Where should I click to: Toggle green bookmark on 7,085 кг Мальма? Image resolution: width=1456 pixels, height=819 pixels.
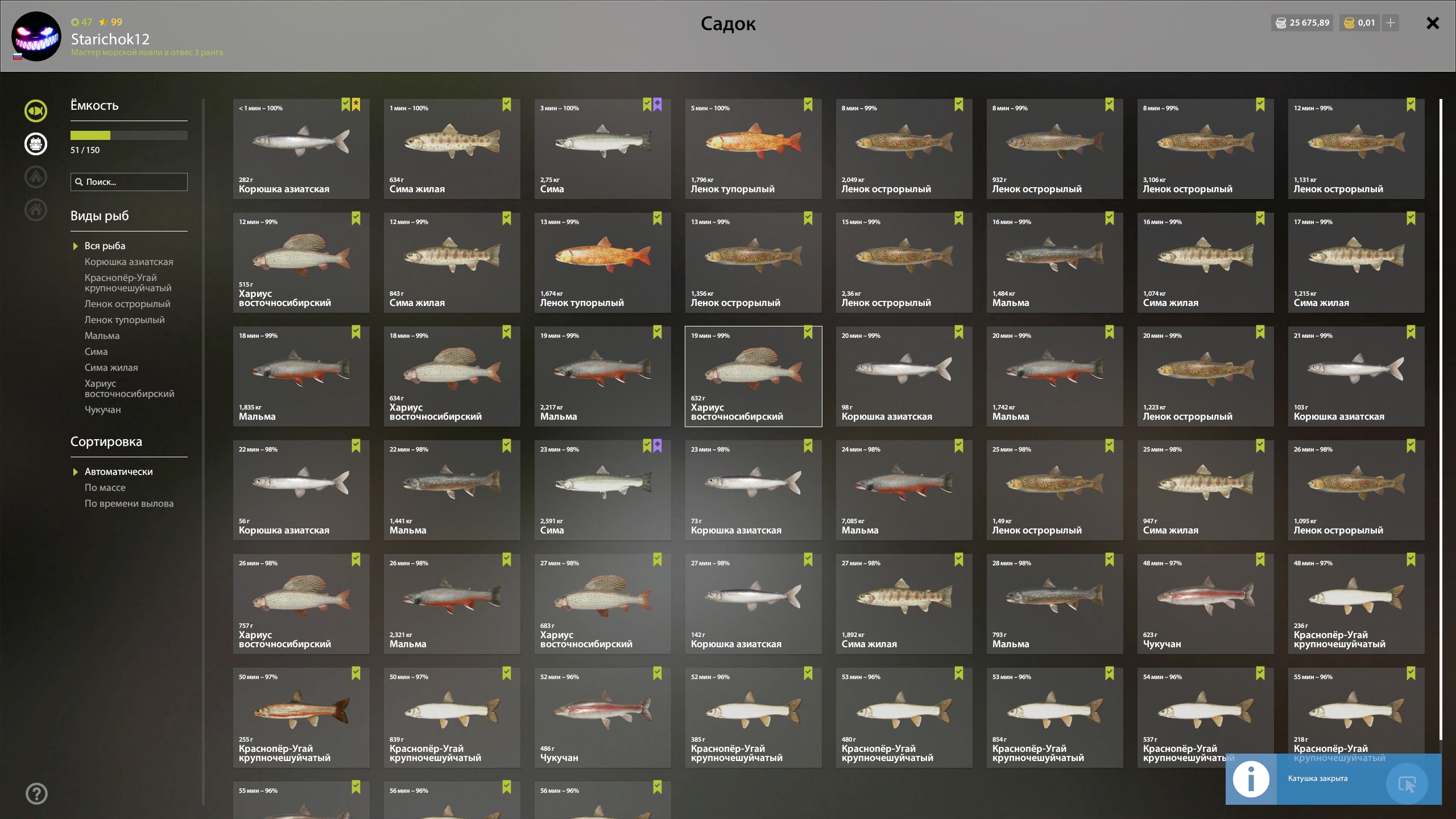[x=959, y=446]
